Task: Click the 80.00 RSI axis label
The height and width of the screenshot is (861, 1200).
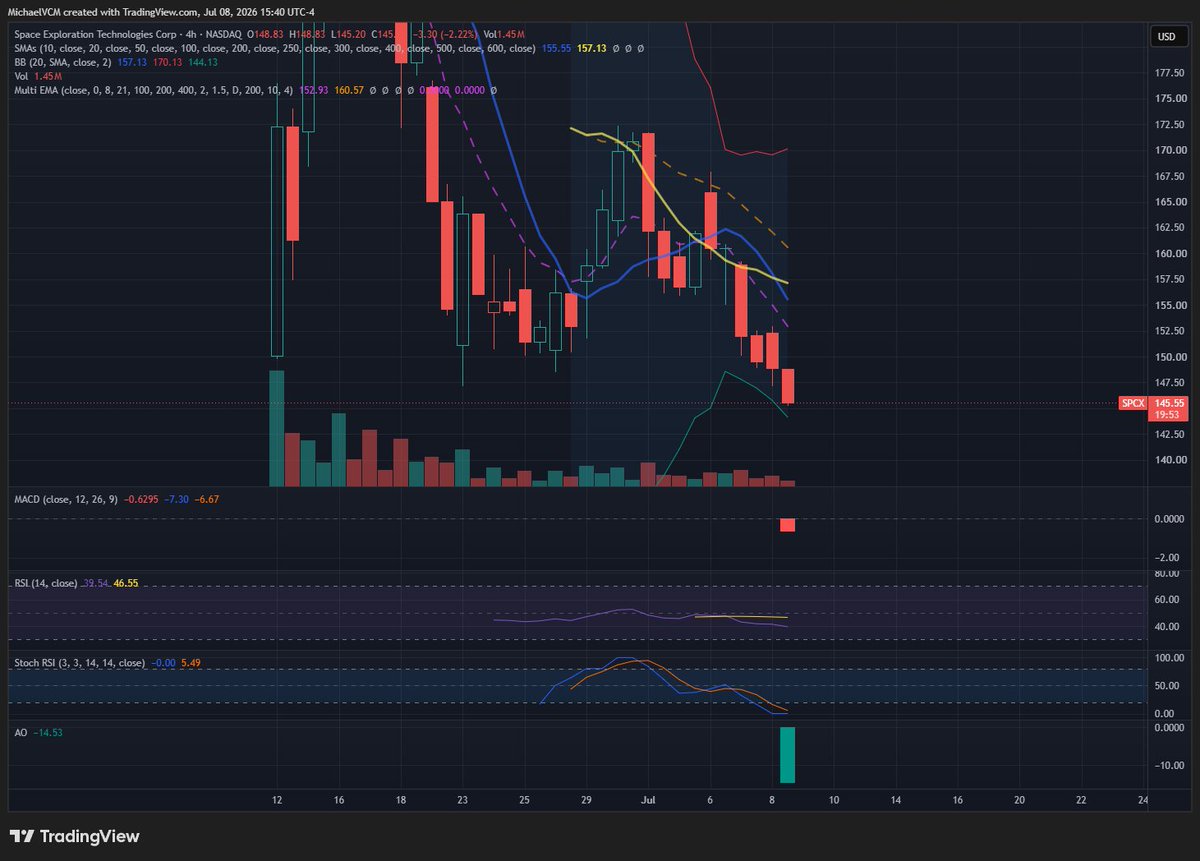Action: 1167,573
